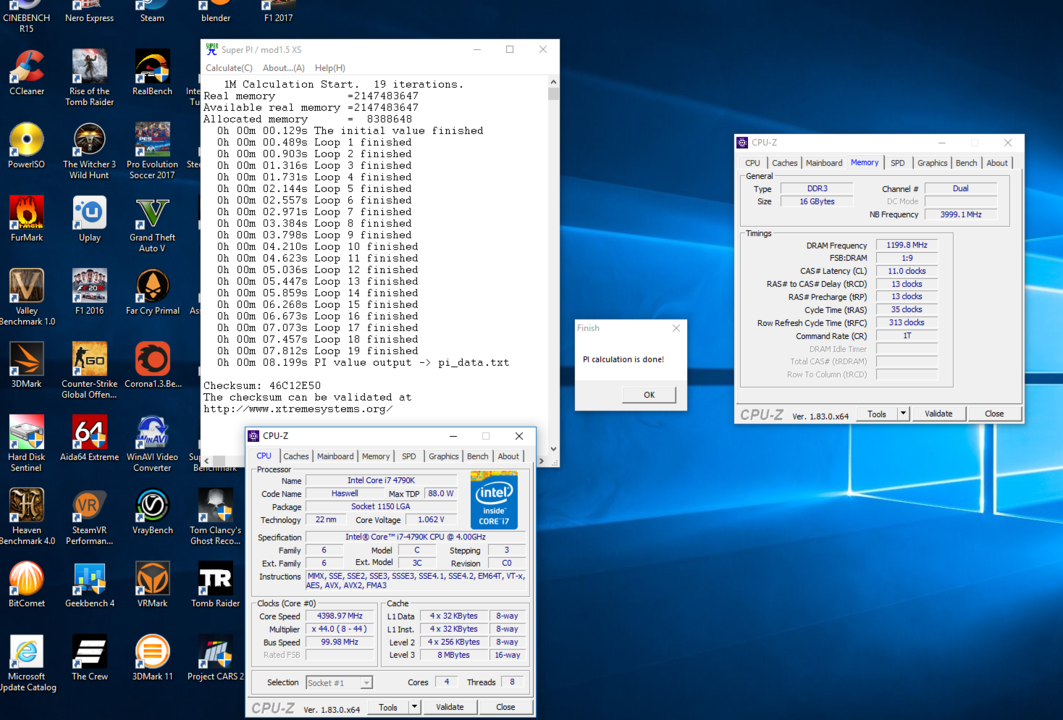
Task: Open About...(A) menu in Super PI
Action: (x=283, y=68)
